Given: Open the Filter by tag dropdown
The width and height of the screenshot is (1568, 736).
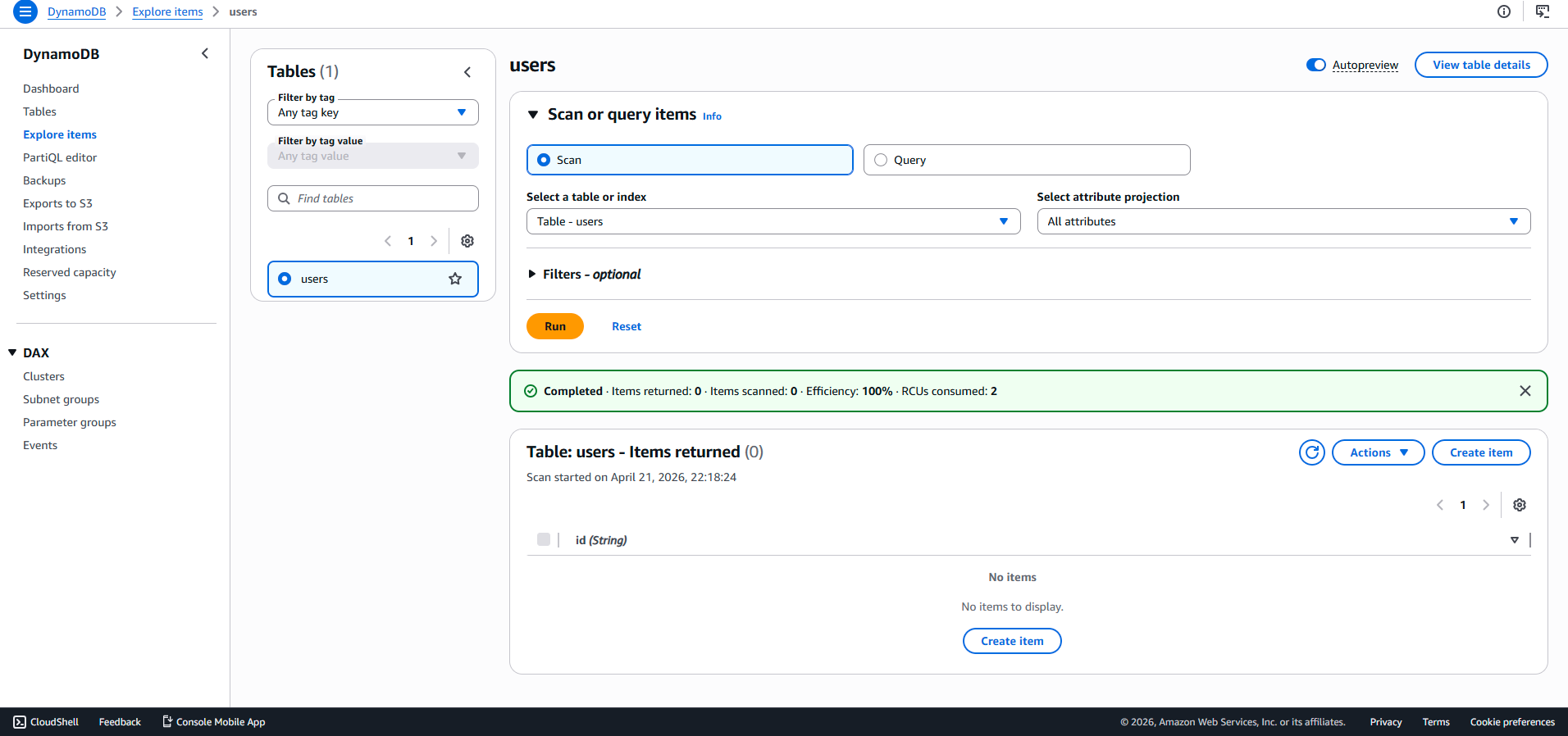Looking at the screenshot, I should point(373,112).
